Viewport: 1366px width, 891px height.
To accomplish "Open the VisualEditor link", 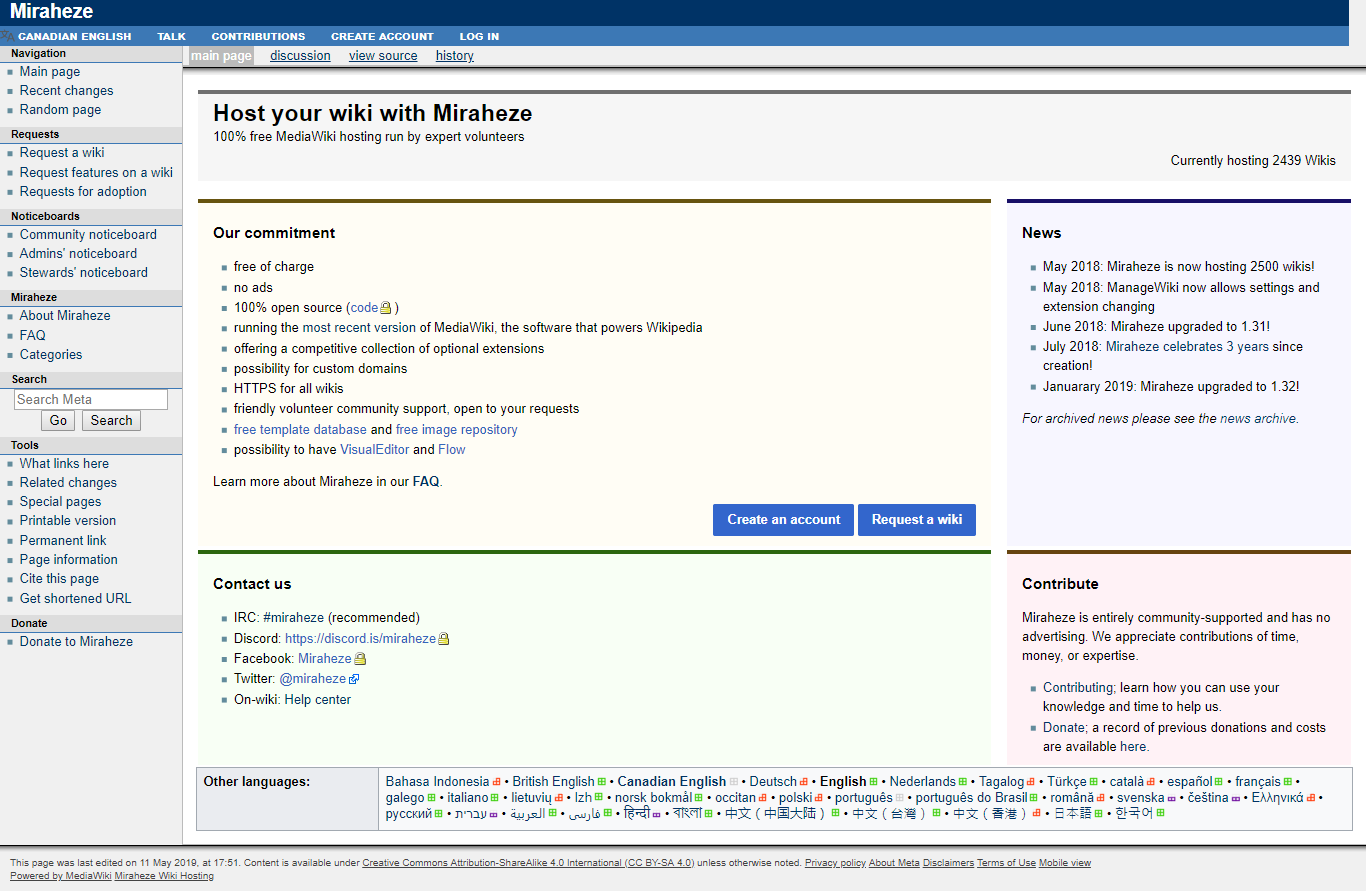I will (375, 450).
